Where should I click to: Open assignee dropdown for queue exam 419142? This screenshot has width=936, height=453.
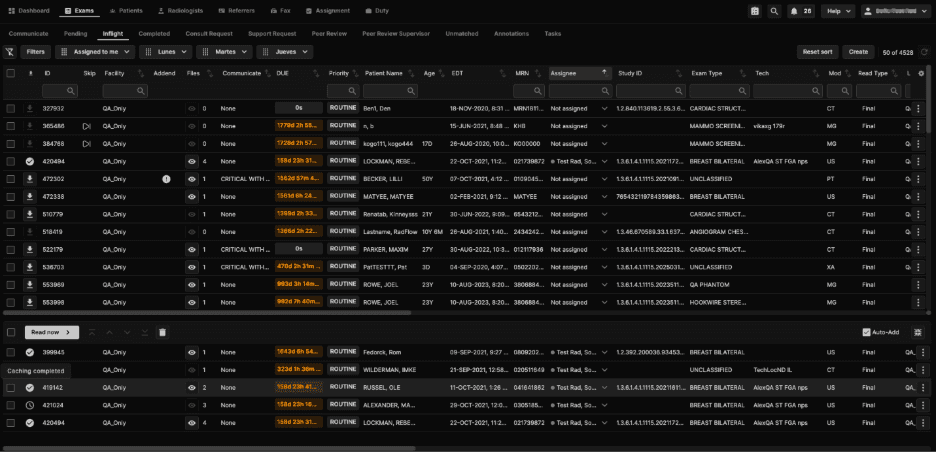pos(605,387)
